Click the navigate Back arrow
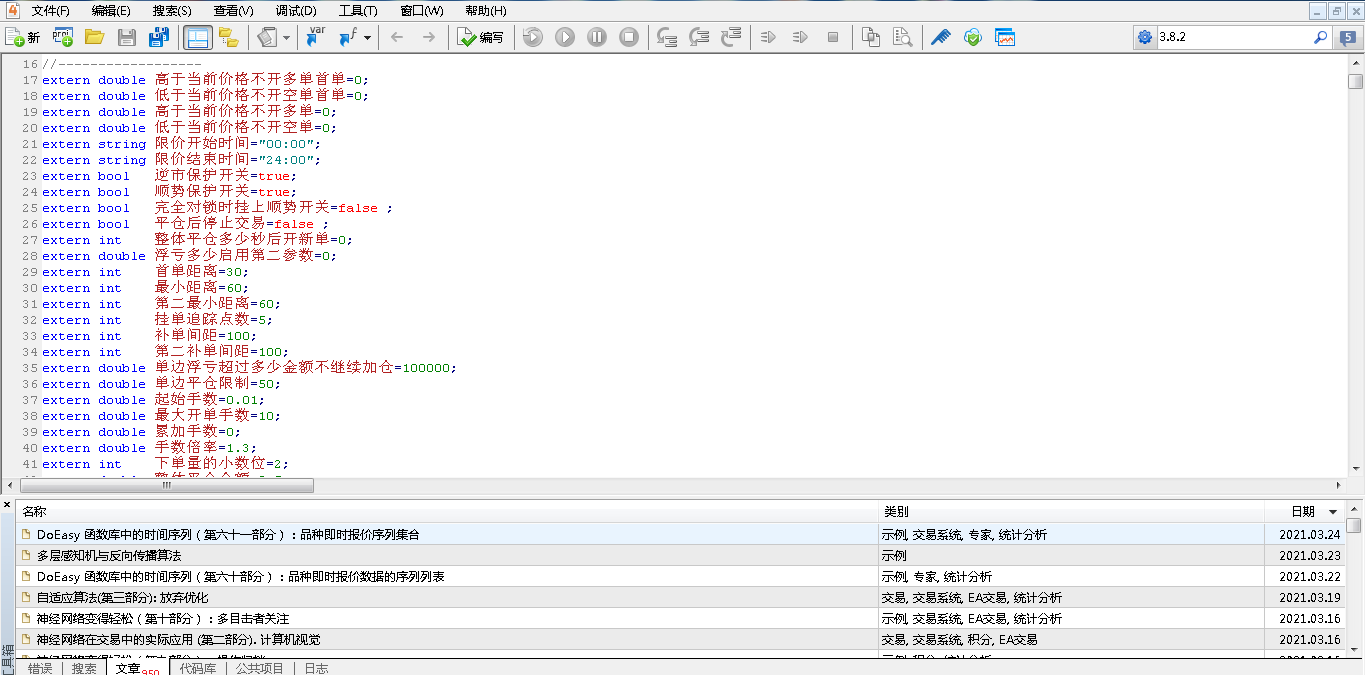 click(397, 37)
